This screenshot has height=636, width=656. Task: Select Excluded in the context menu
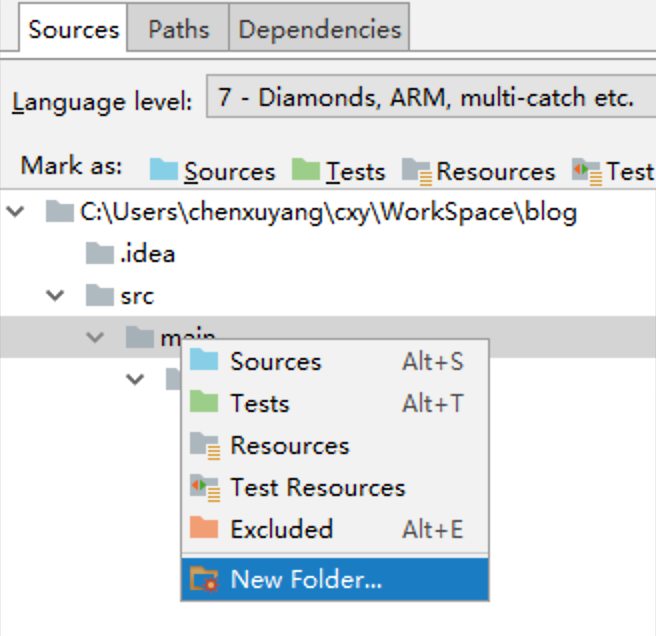(x=281, y=529)
